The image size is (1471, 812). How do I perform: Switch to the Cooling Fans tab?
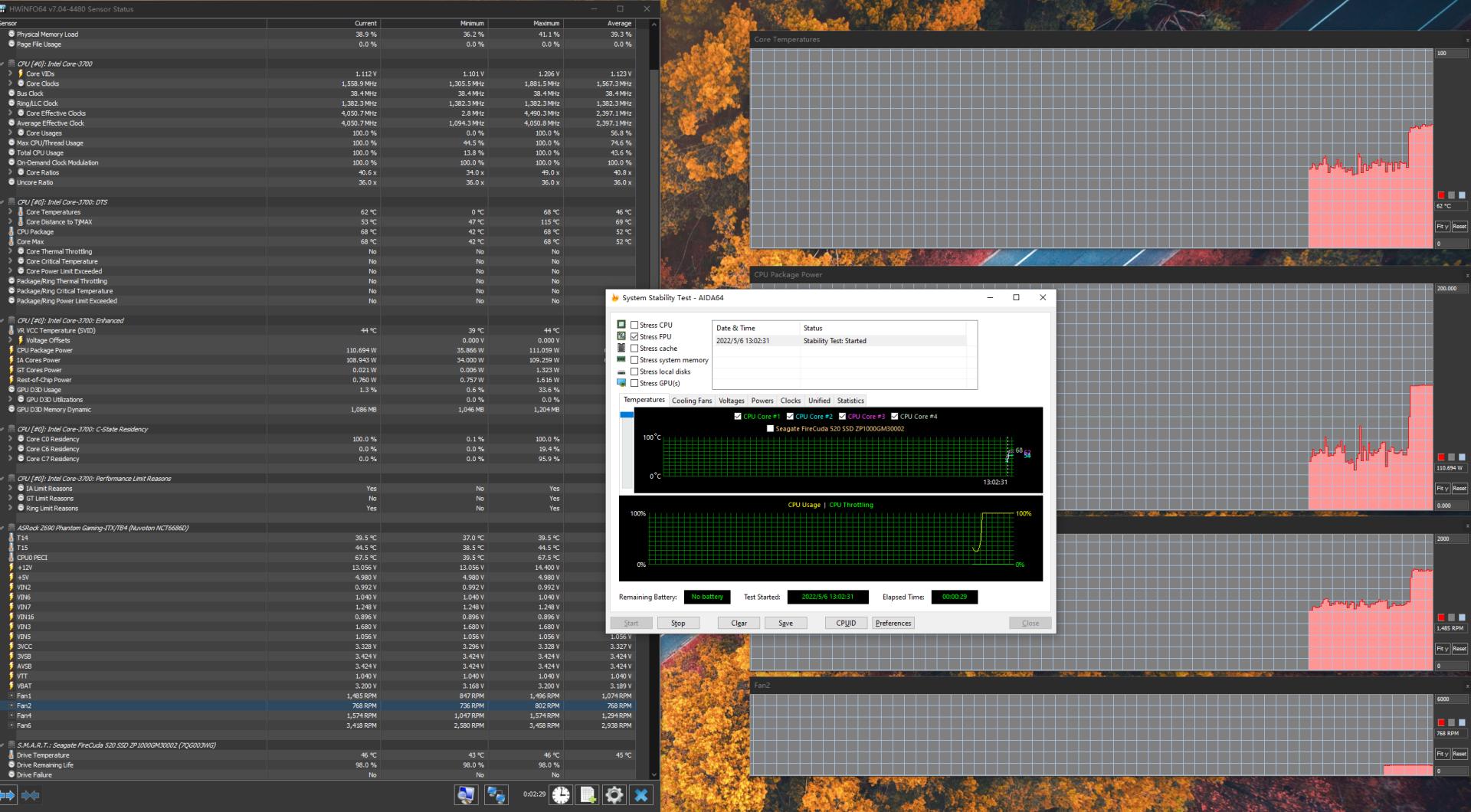pos(691,401)
